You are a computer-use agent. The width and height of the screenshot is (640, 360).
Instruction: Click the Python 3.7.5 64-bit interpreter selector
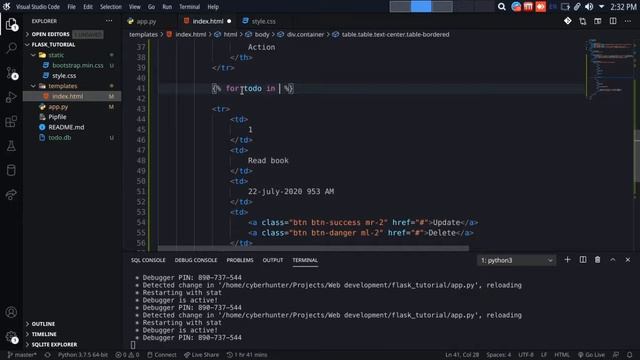tap(83, 355)
